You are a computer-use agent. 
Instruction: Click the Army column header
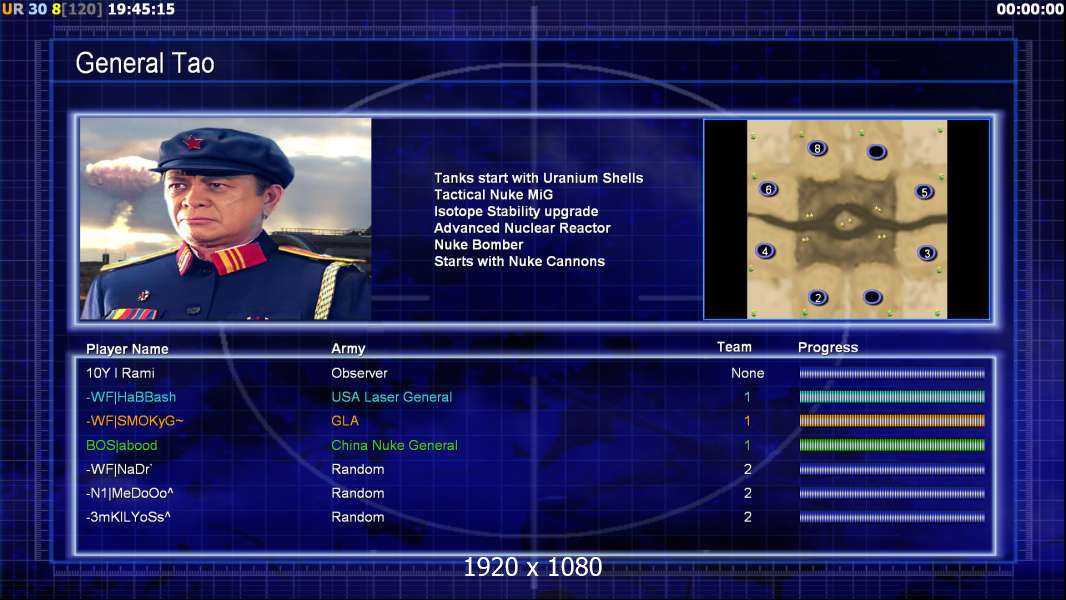point(348,349)
